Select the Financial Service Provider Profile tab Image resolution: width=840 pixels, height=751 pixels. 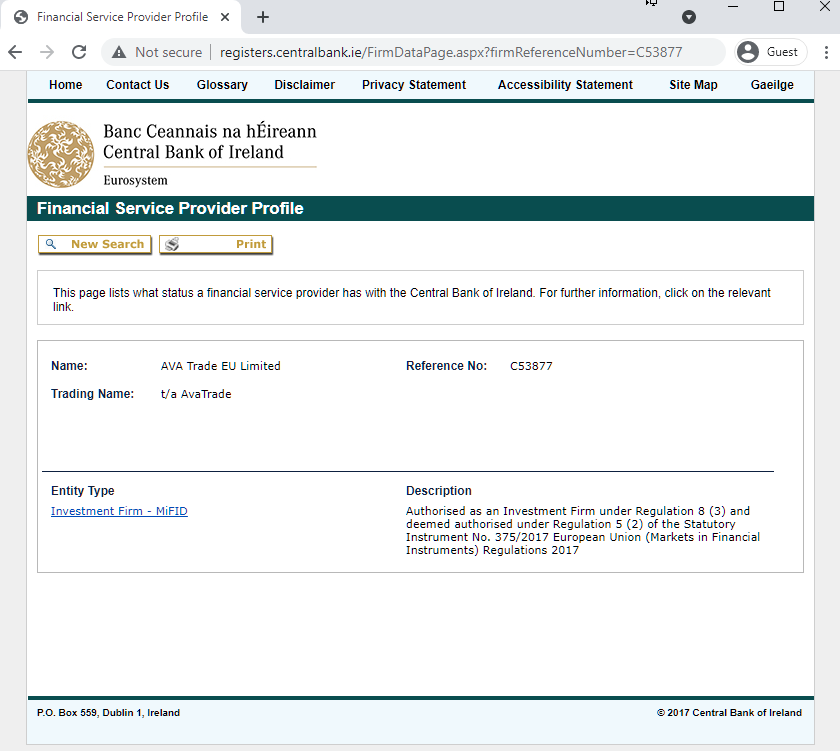[121, 17]
